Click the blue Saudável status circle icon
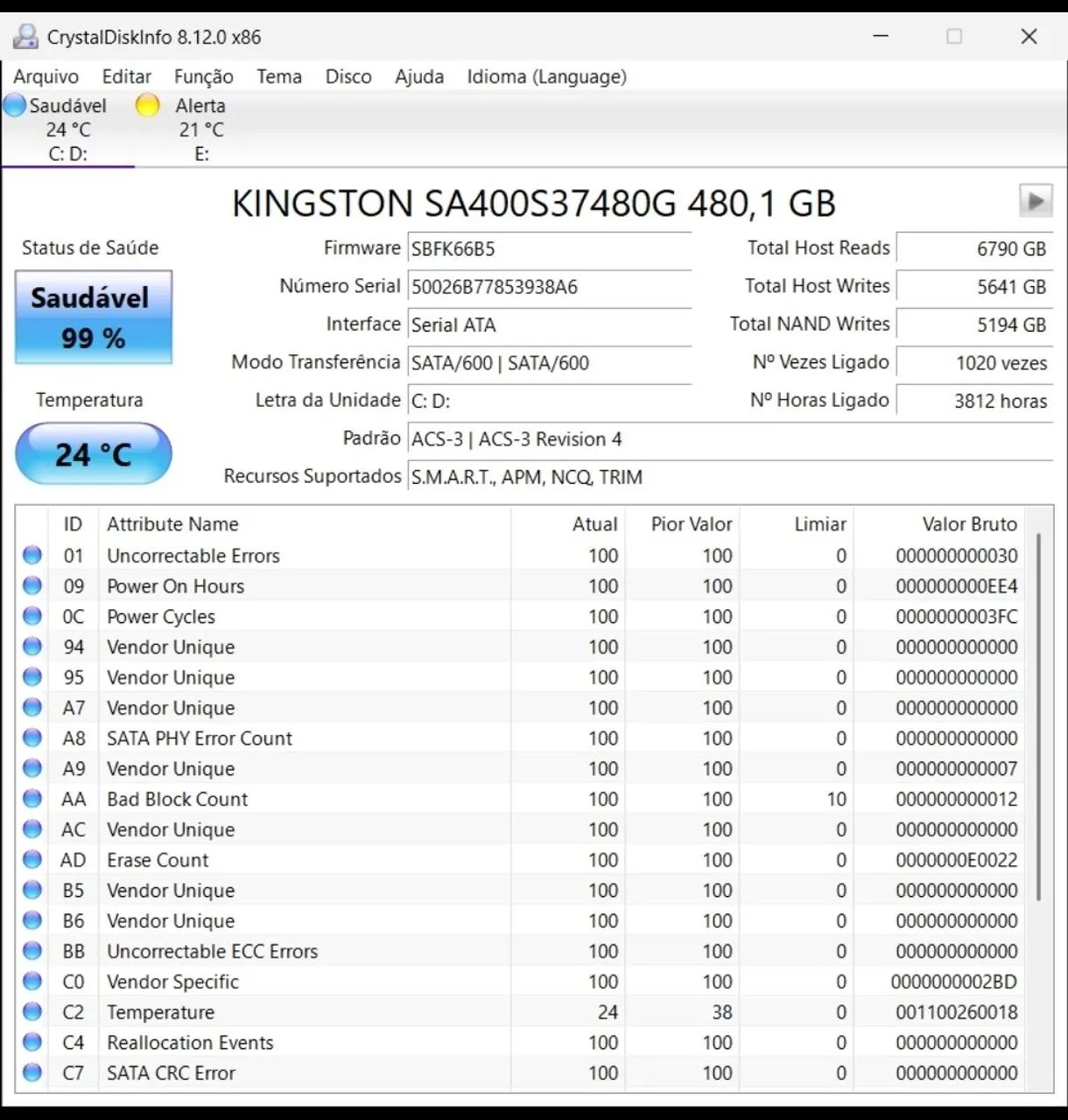Screen dimensions: 1068x1120 (x=15, y=106)
